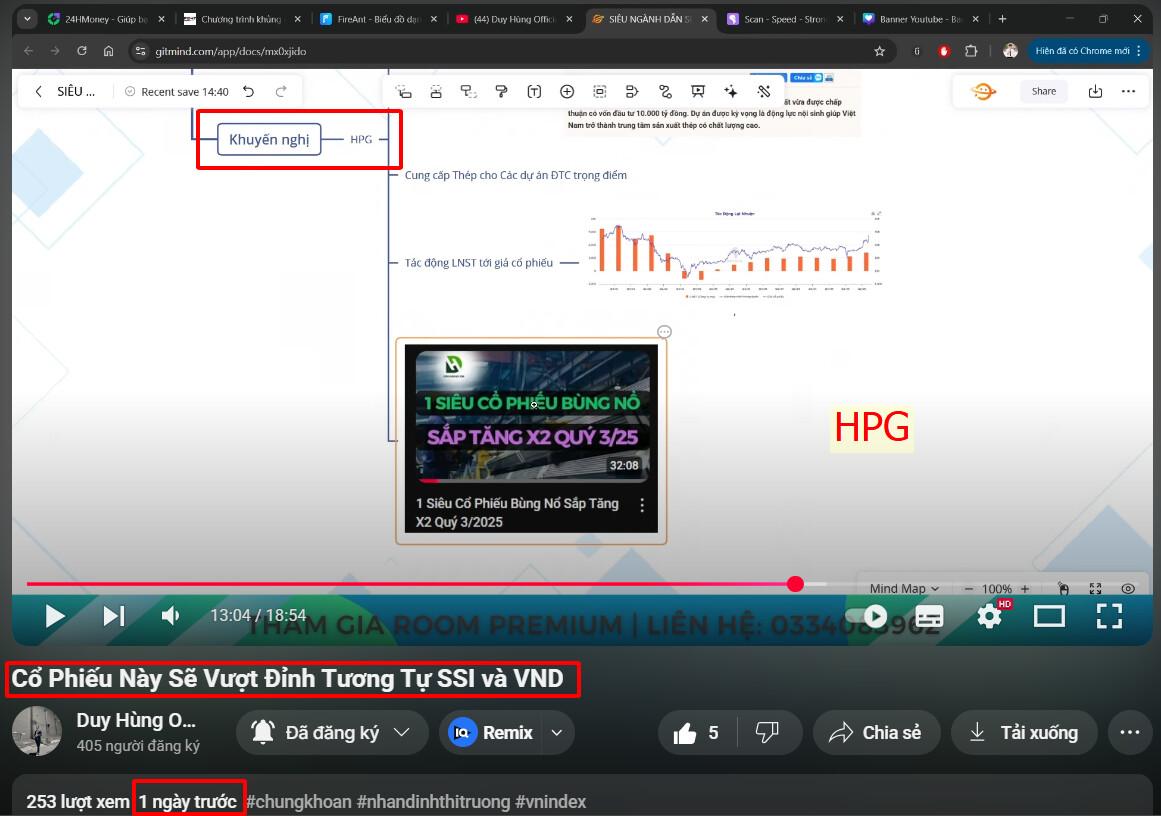Open the #vnindex hashtag
The width and height of the screenshot is (1161, 816).
pos(550,802)
